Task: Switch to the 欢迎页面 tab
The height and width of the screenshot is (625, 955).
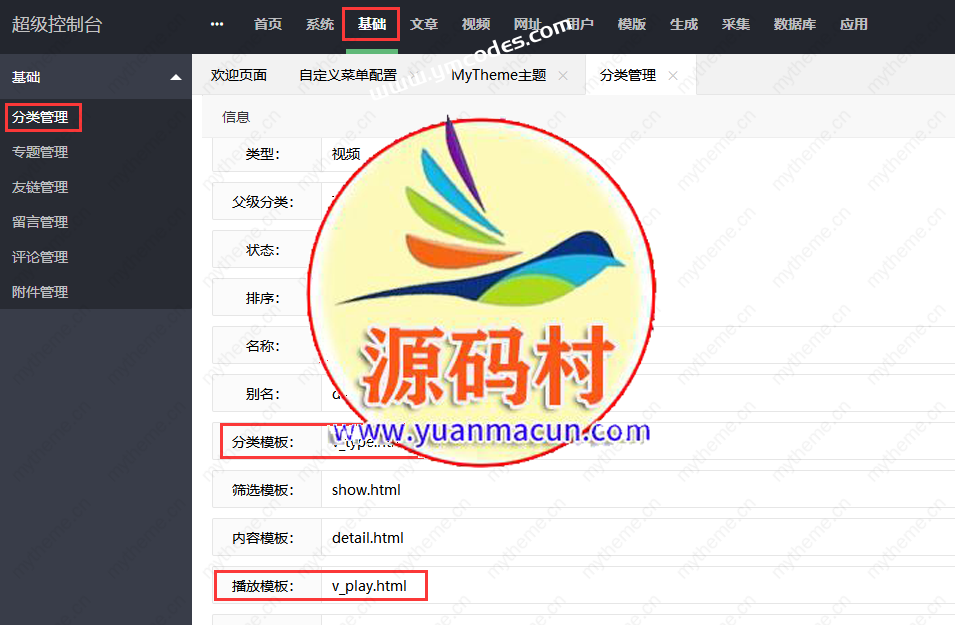Action: (x=239, y=76)
